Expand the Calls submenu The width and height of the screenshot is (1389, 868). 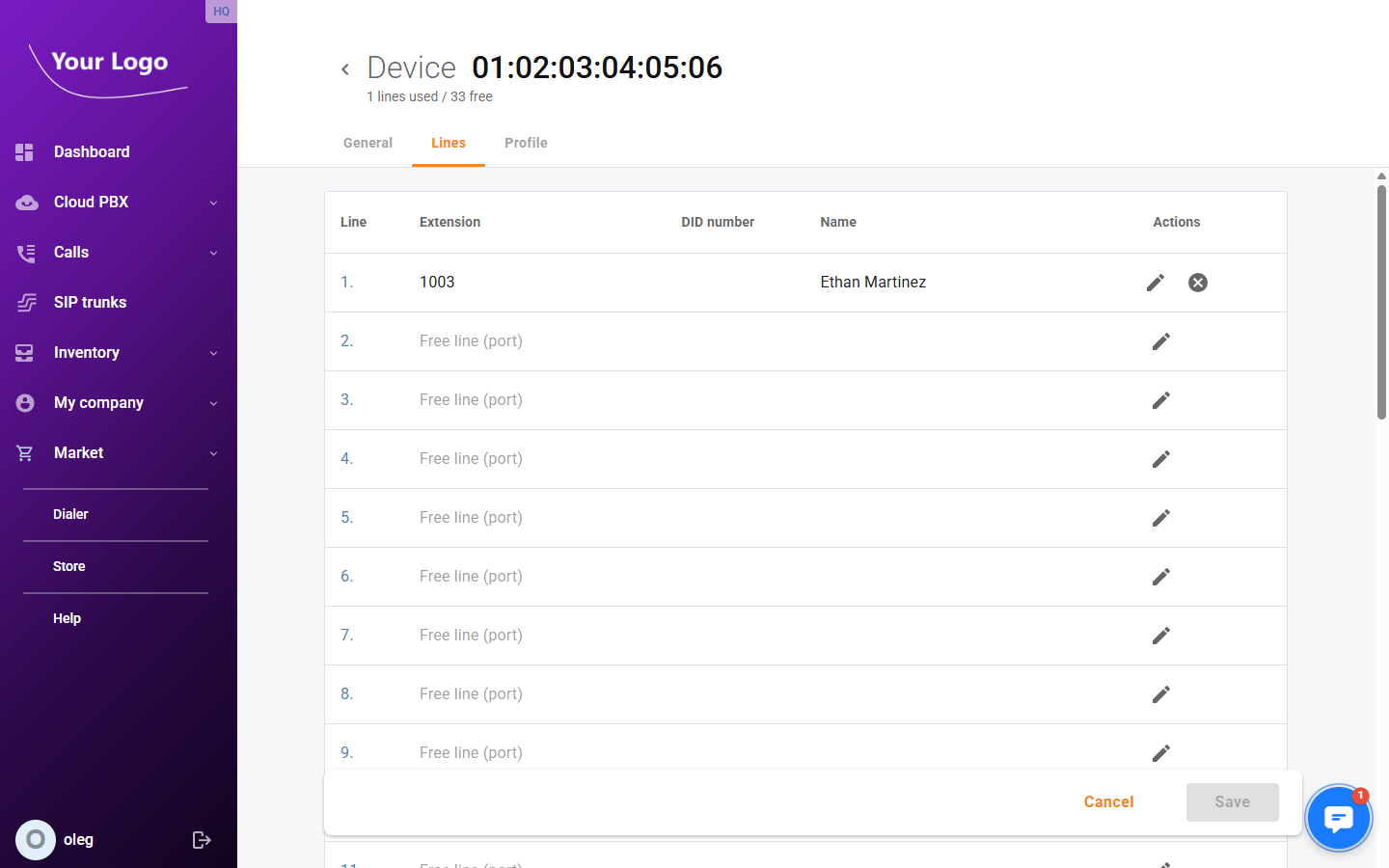(213, 253)
